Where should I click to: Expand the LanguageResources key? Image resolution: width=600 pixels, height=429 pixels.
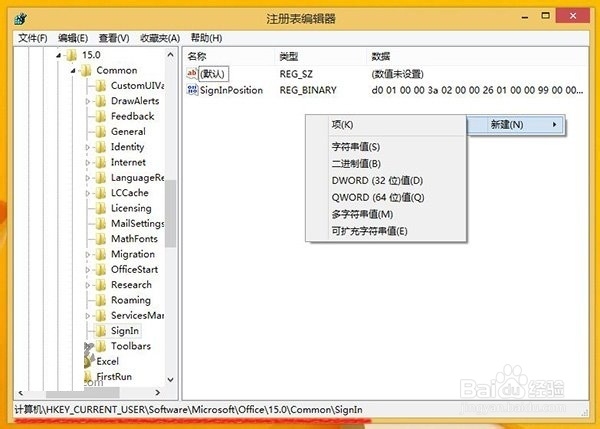pyautogui.click(x=88, y=178)
